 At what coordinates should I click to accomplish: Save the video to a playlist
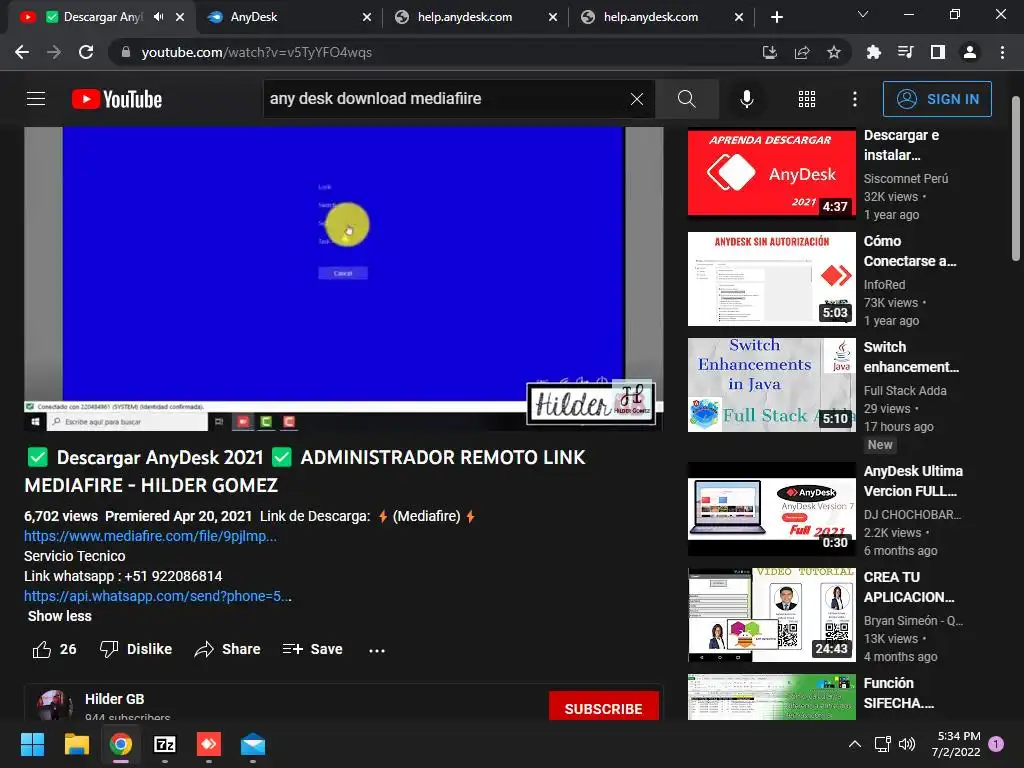313,649
